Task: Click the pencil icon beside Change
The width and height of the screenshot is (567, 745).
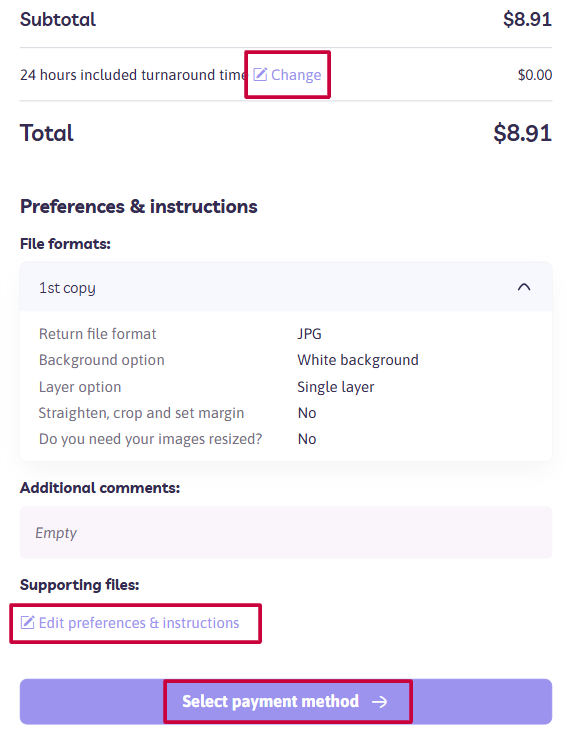Action: pyautogui.click(x=260, y=75)
